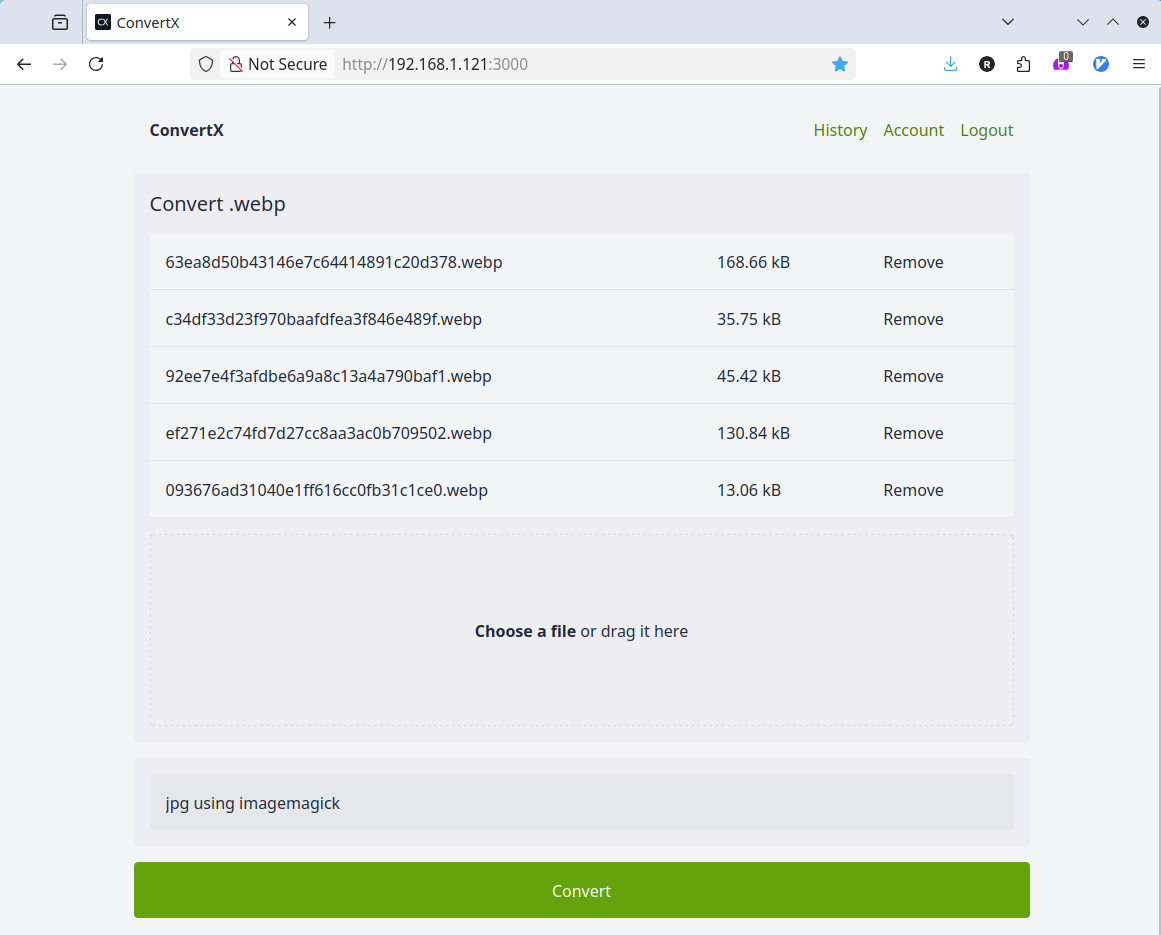Viewport: 1161px width, 935px height.
Task: Choose a file to upload
Action: click(x=525, y=631)
